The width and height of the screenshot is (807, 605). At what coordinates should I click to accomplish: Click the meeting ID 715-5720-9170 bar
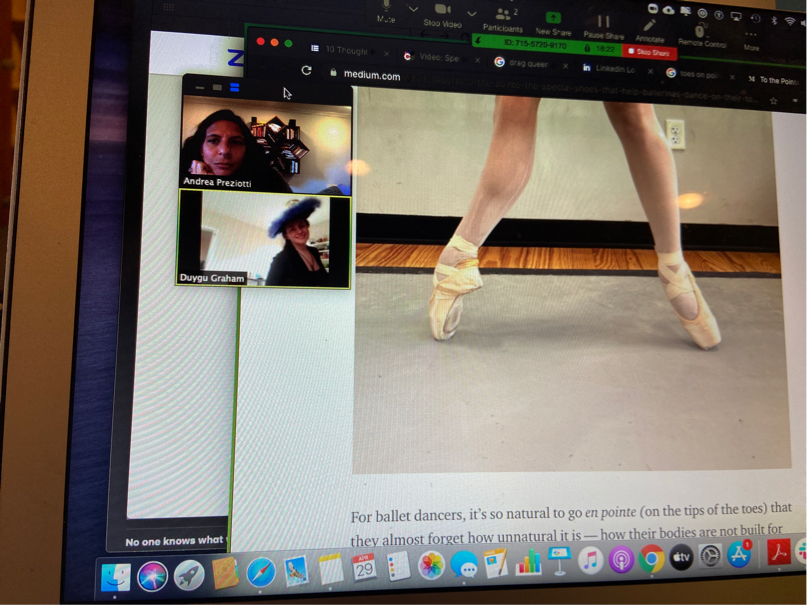[x=535, y=44]
